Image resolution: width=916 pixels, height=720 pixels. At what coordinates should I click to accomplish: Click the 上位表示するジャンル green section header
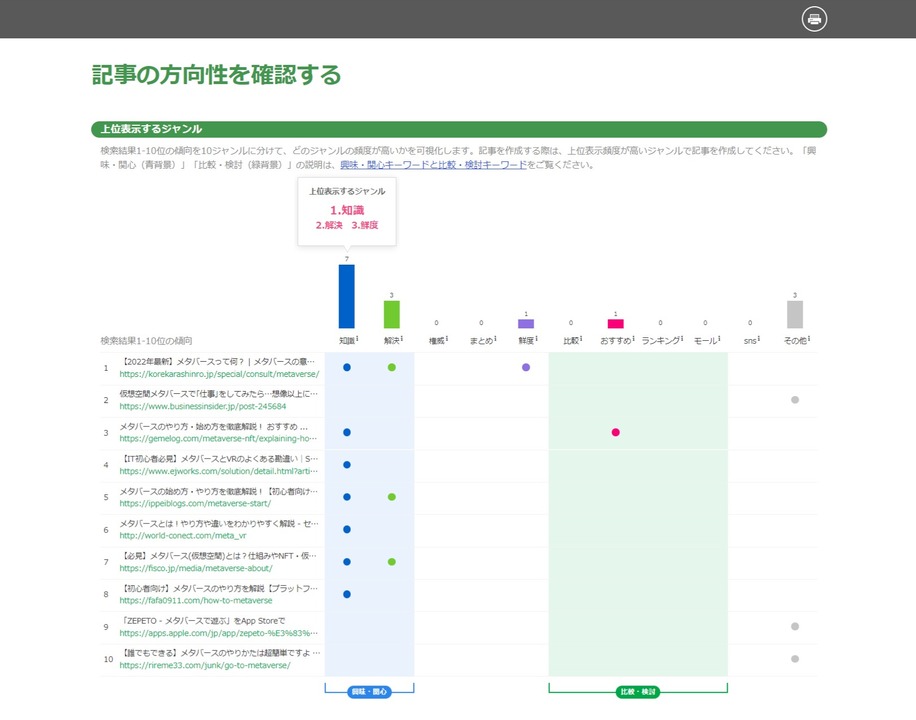459,129
